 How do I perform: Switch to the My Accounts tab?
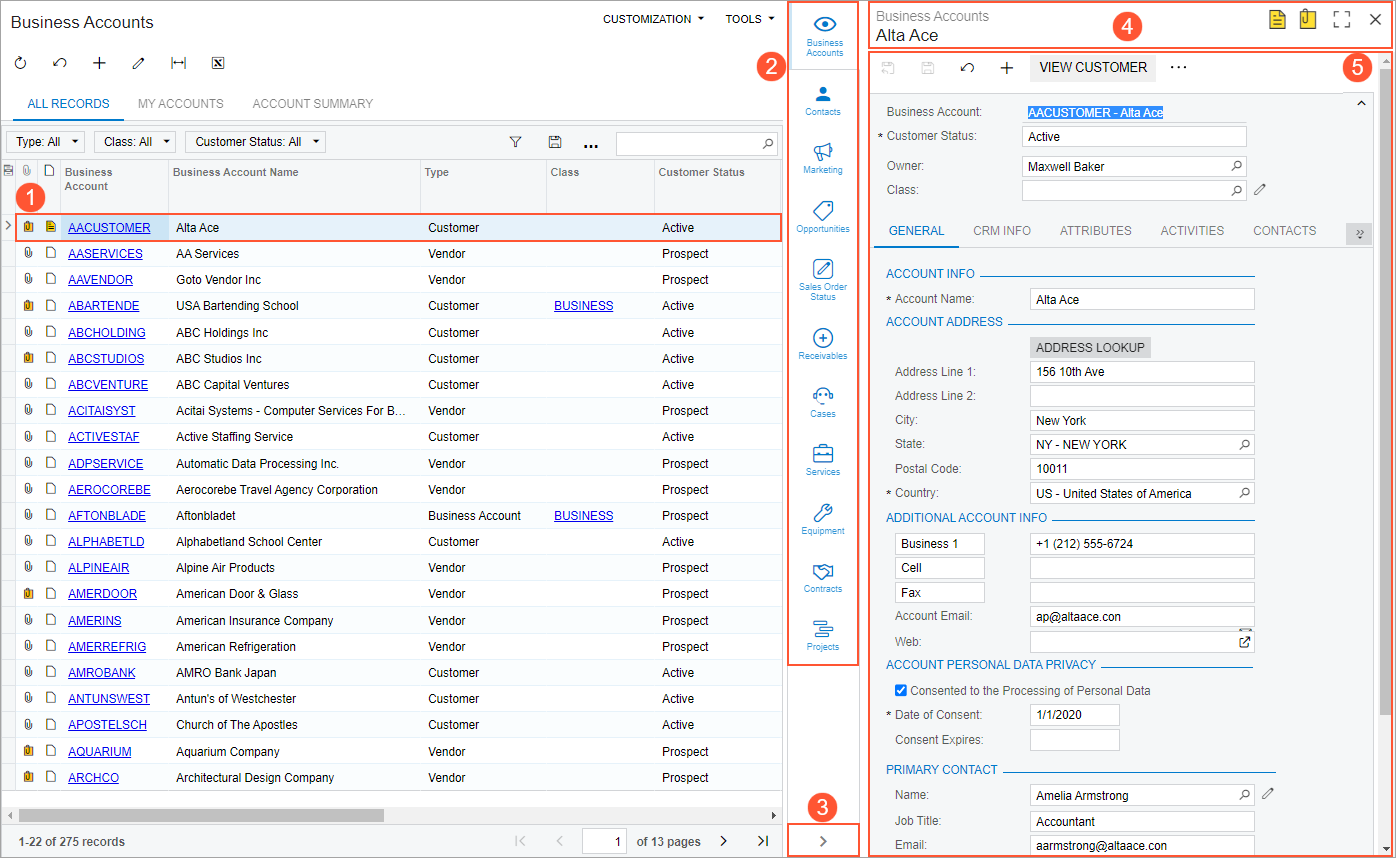point(181,104)
